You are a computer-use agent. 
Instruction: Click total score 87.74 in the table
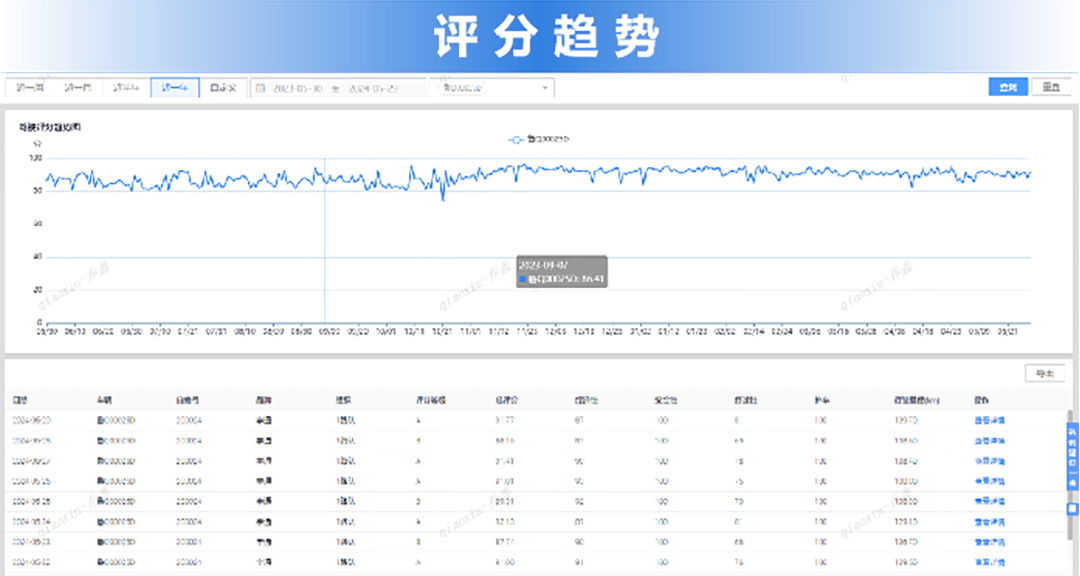505,542
